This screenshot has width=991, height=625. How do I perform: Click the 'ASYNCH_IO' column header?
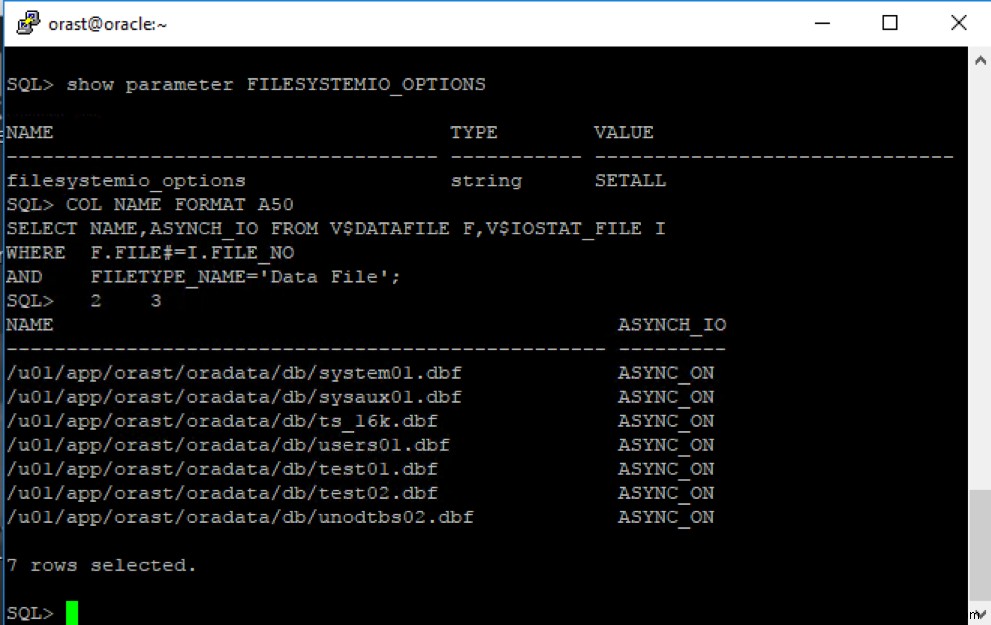[672, 325]
